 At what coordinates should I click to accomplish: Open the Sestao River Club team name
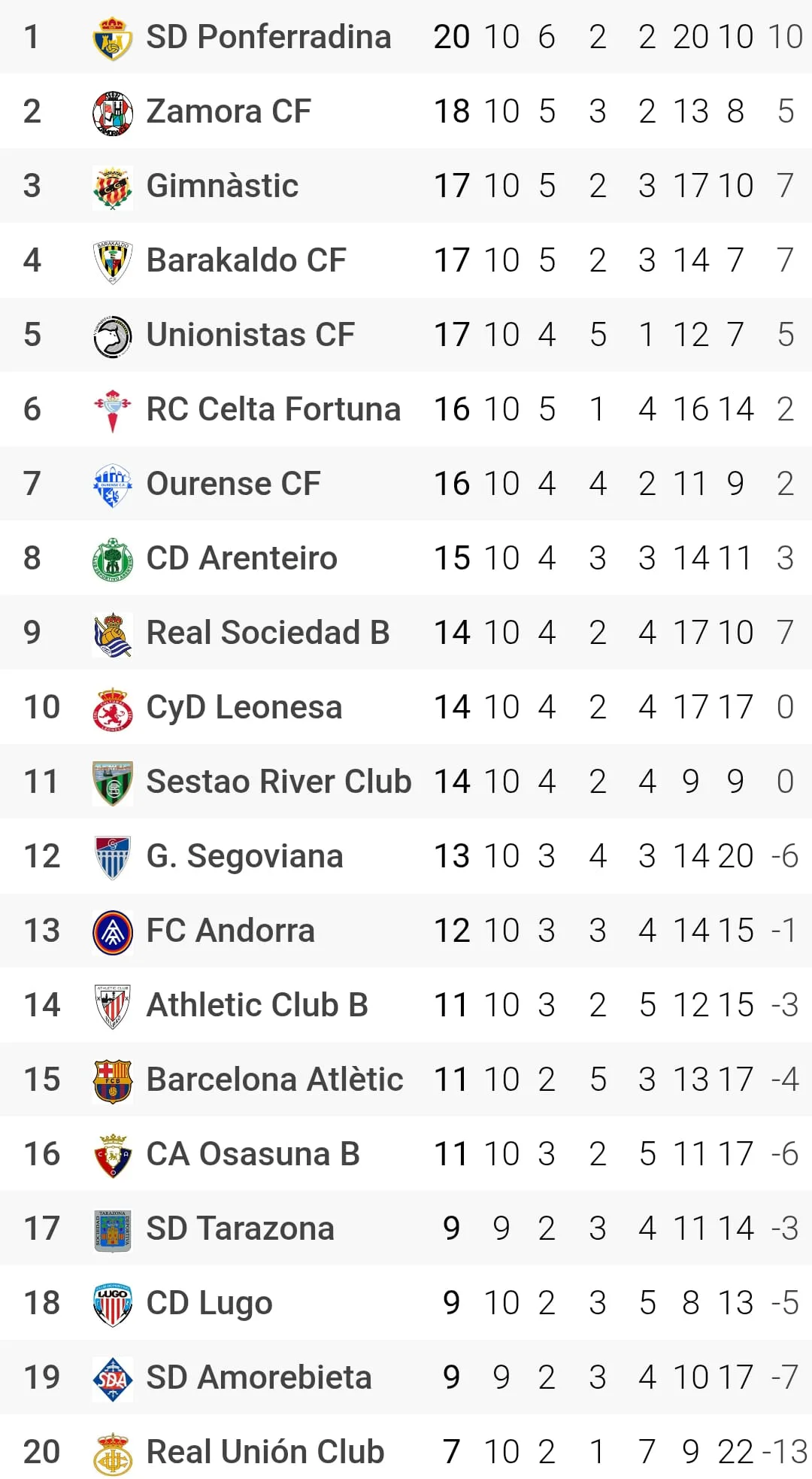coord(279,782)
